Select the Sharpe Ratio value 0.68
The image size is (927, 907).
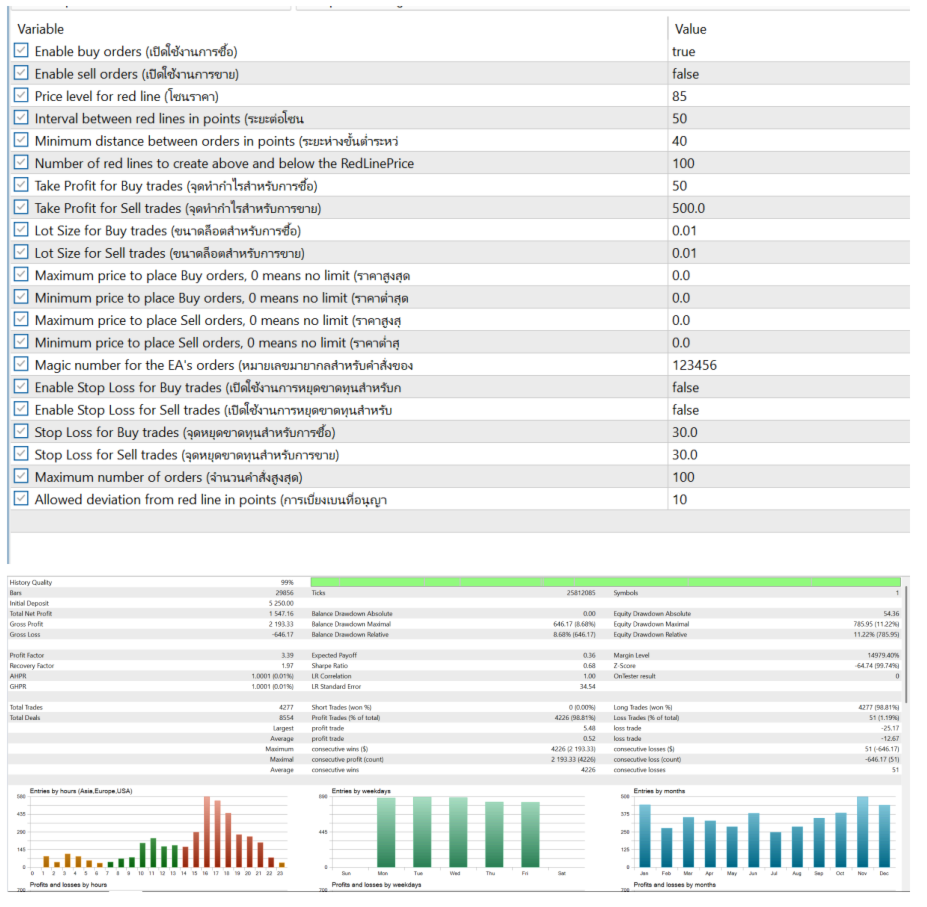point(589,666)
